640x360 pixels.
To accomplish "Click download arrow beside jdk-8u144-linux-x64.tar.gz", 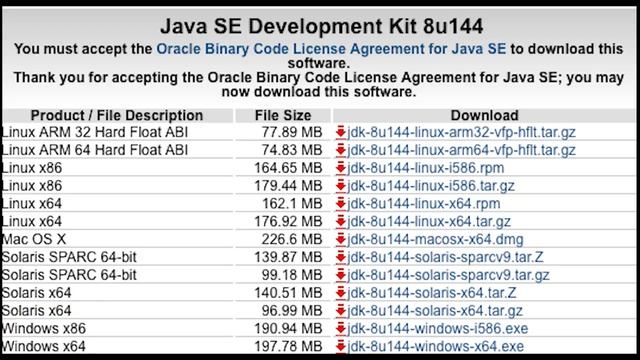I will (x=341, y=222).
